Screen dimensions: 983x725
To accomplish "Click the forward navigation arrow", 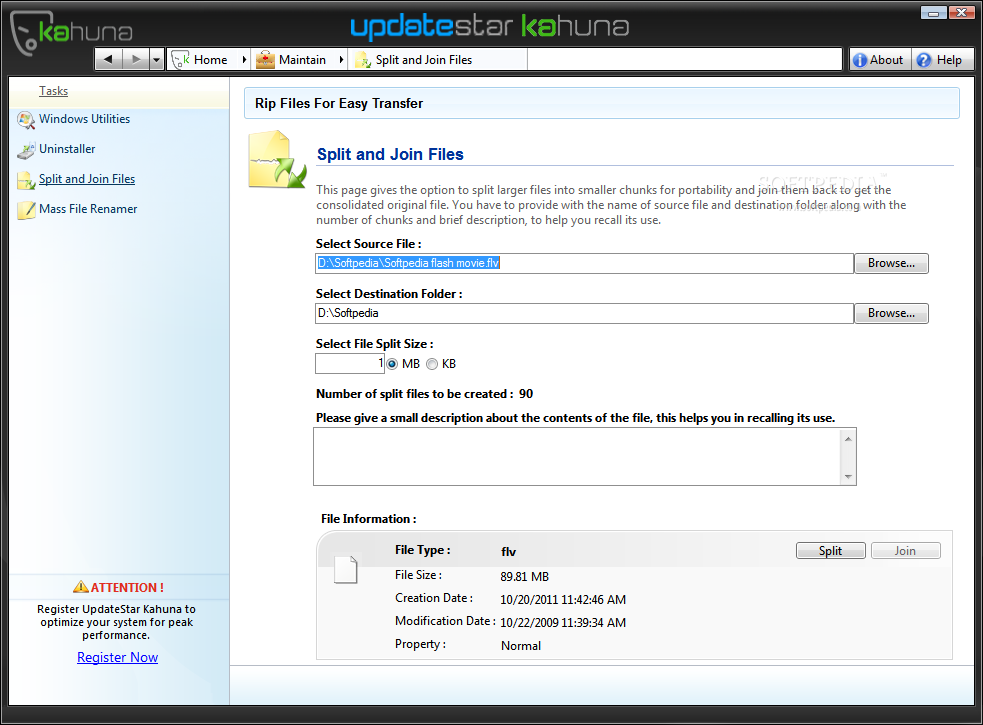I will click(135, 60).
